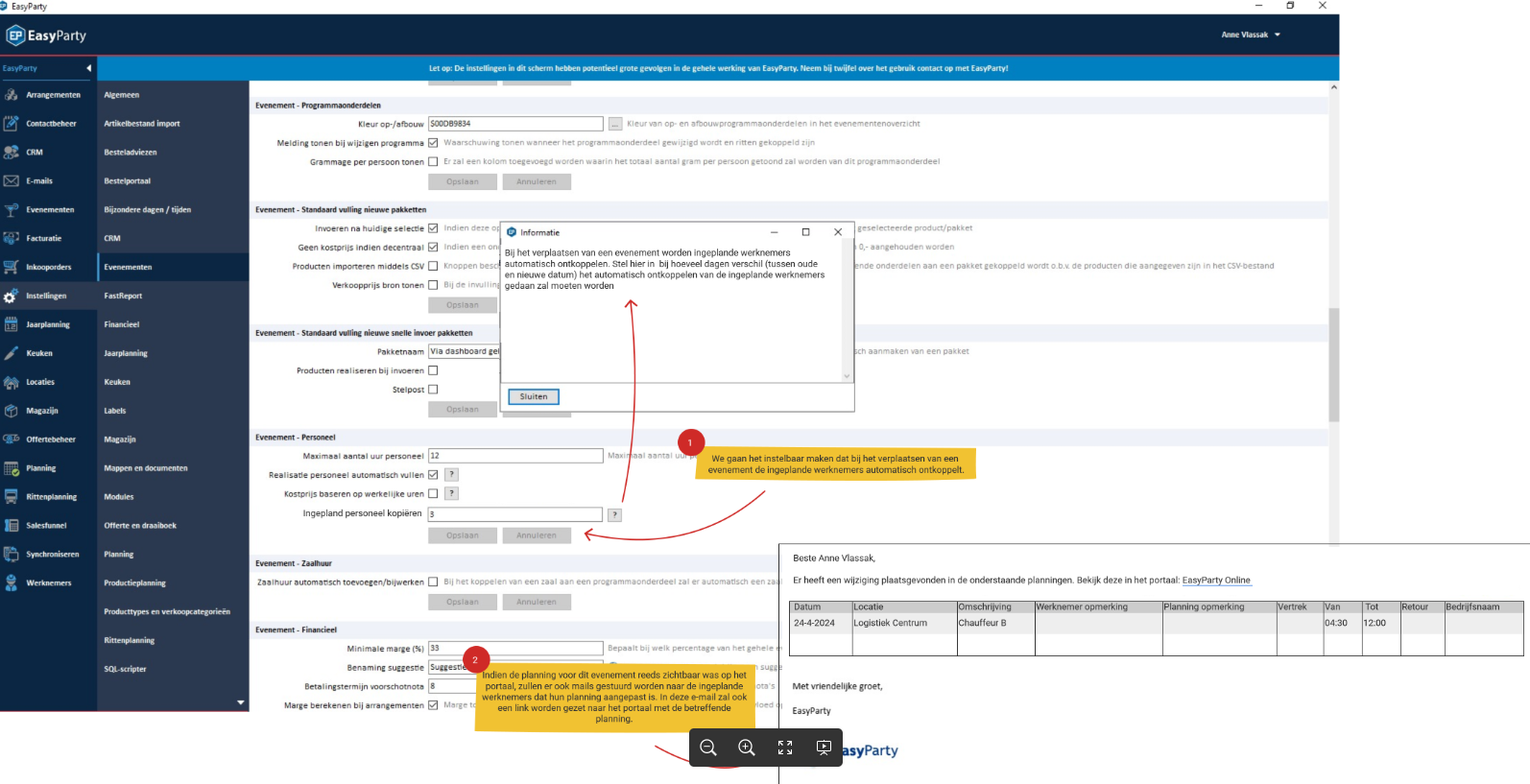Click Annuleren under Programmaonderdelen section
Viewport: 1530px width, 784px height.
pos(537,181)
